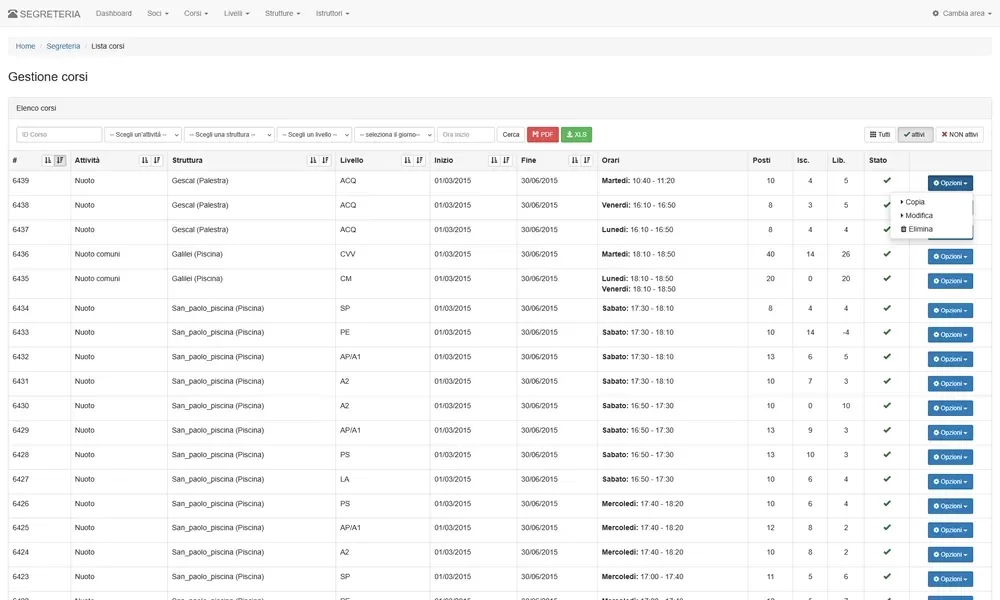Open the Strutture navigation menu
1000x600 pixels.
[x=283, y=13]
